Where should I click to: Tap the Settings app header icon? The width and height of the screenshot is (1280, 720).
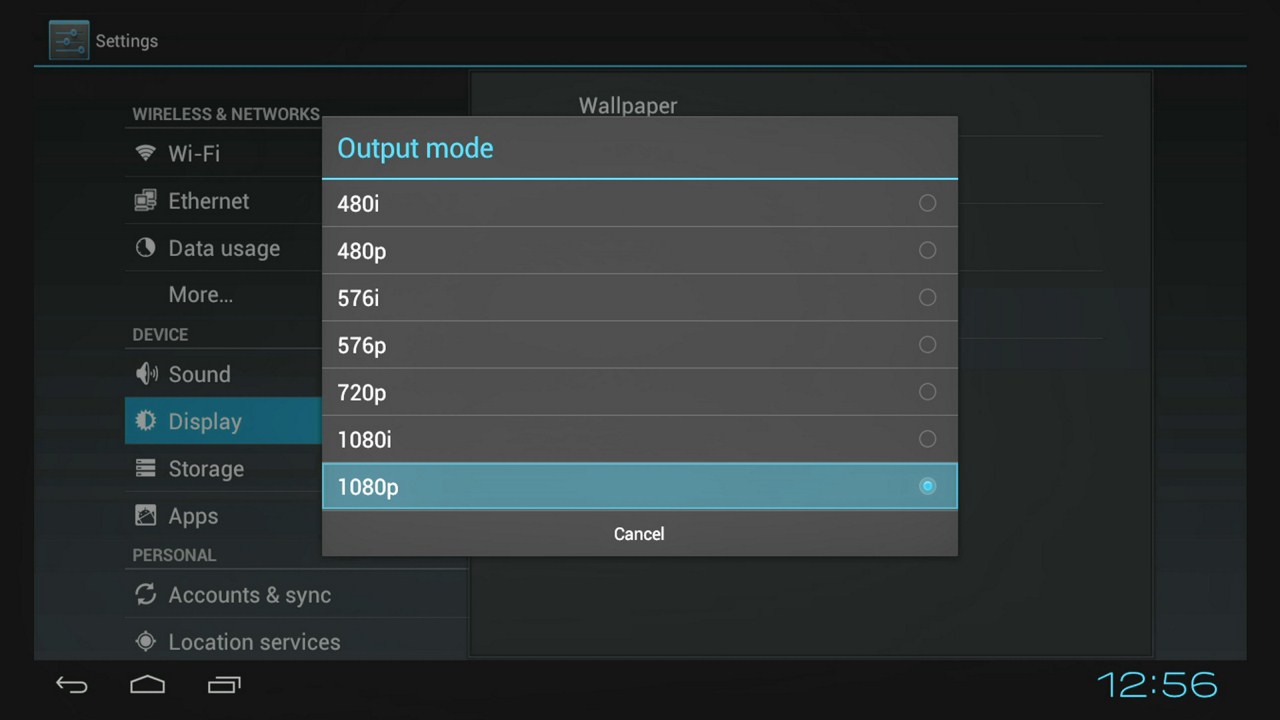point(69,41)
